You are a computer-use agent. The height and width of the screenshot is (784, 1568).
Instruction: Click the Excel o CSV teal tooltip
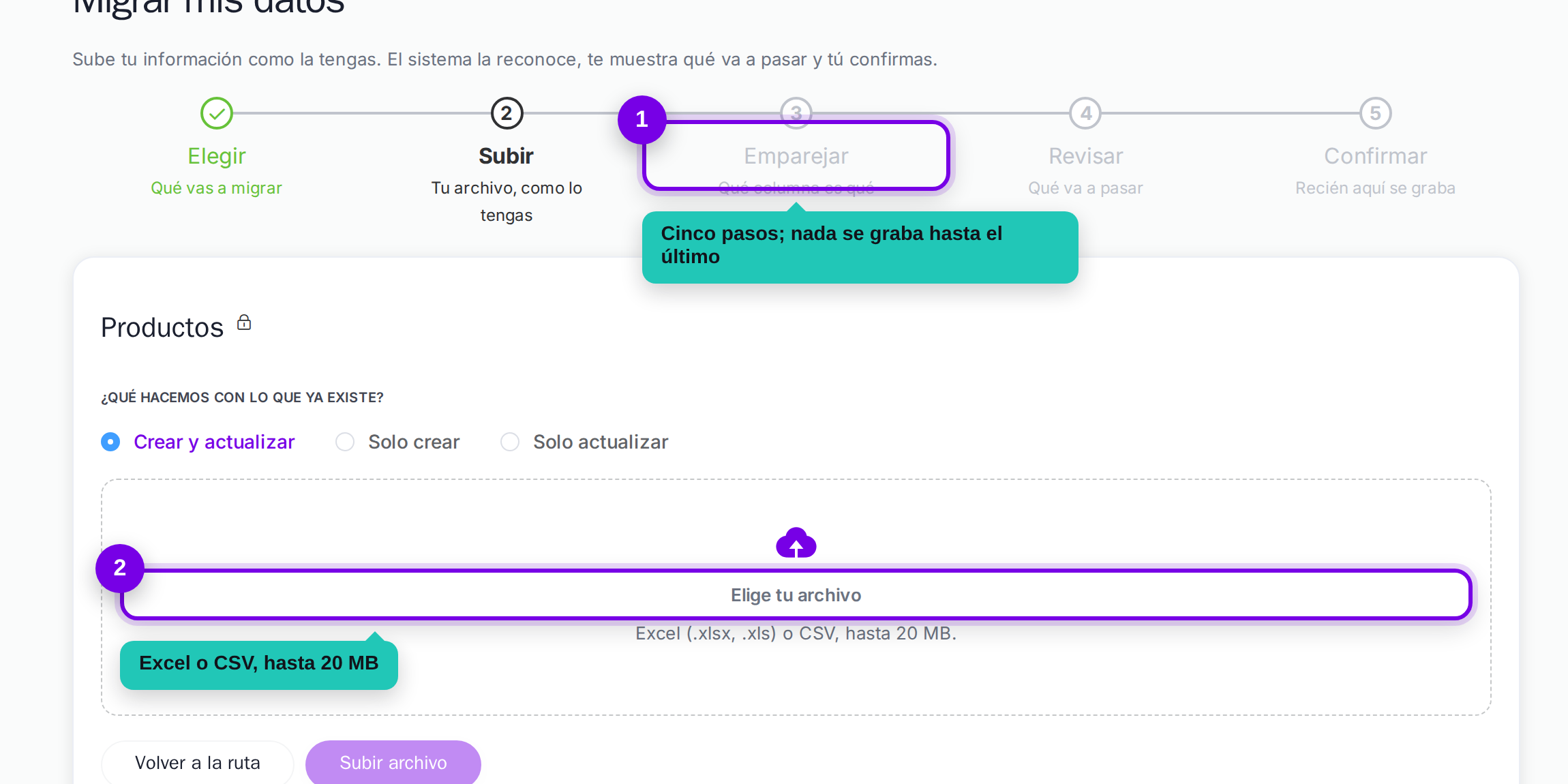click(x=259, y=665)
